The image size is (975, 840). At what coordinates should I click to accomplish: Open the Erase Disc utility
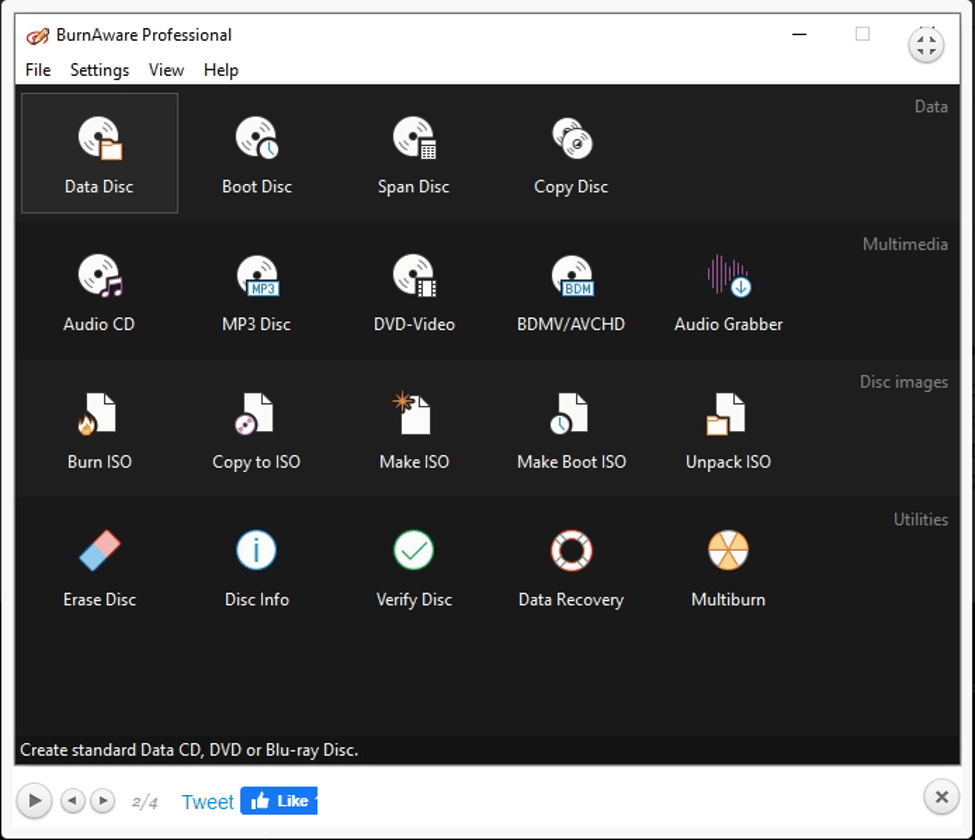[99, 567]
